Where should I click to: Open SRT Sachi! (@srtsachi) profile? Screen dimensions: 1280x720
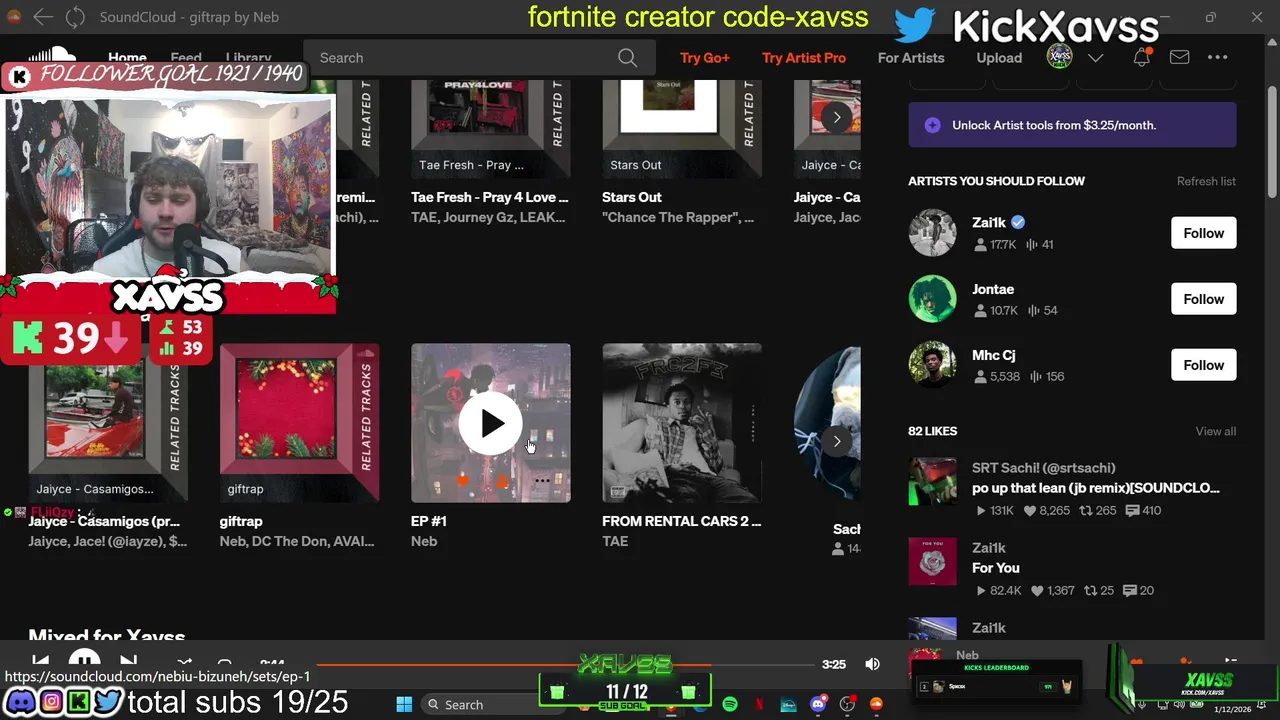point(1044,468)
